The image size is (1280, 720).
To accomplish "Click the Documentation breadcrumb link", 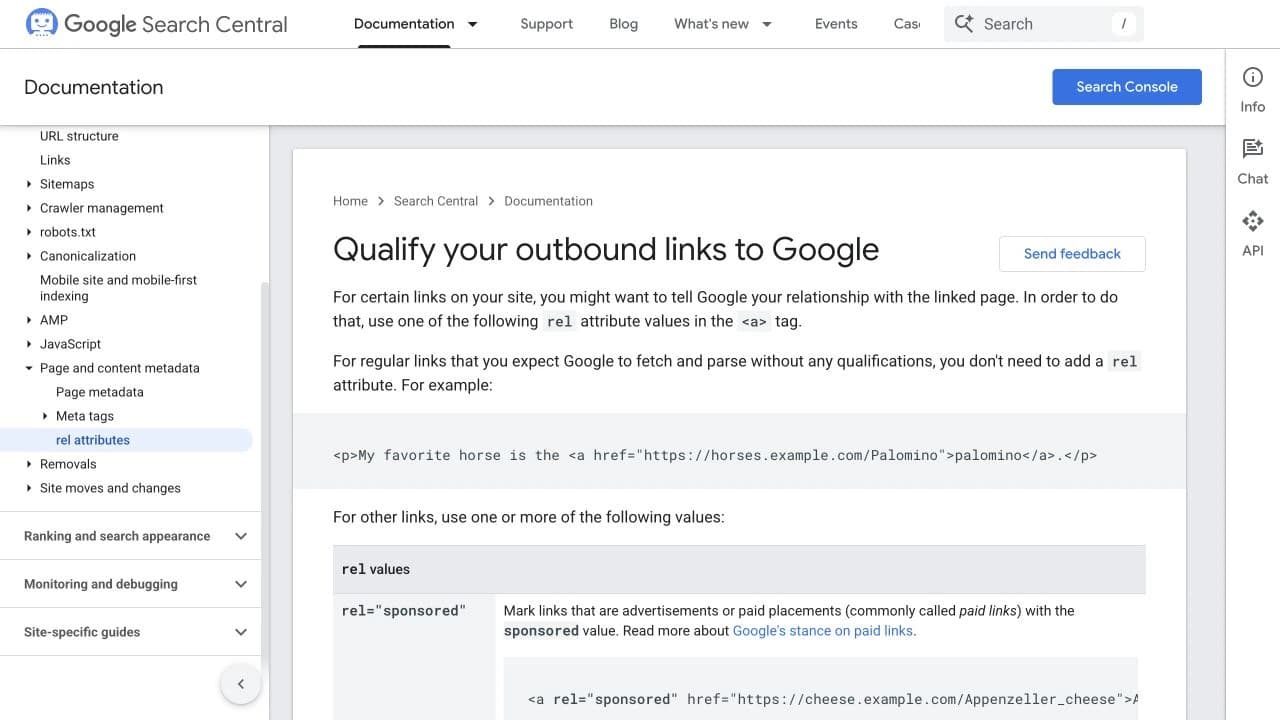I will (x=548, y=201).
